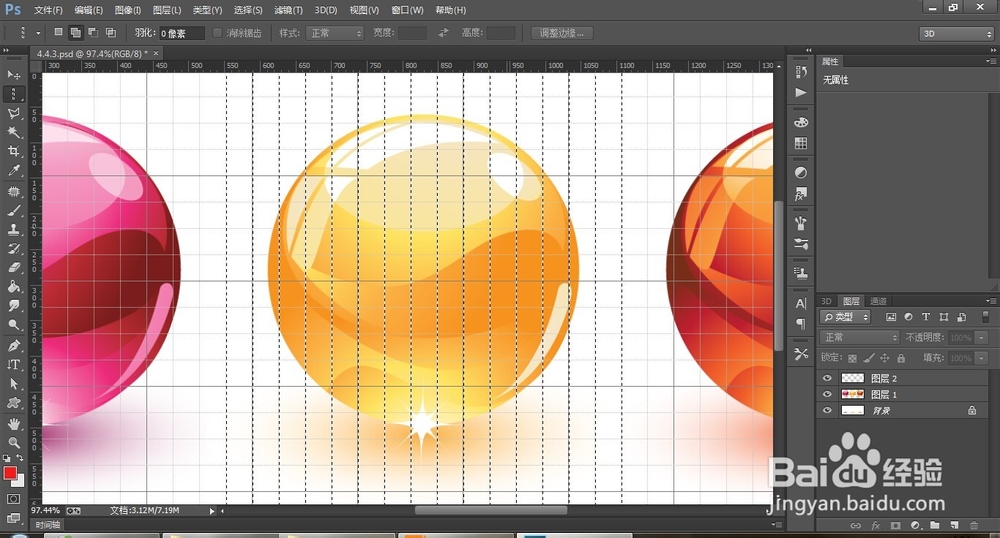Open the 属性 panel flyout menu
The height and width of the screenshot is (538, 1000).
click(x=990, y=61)
